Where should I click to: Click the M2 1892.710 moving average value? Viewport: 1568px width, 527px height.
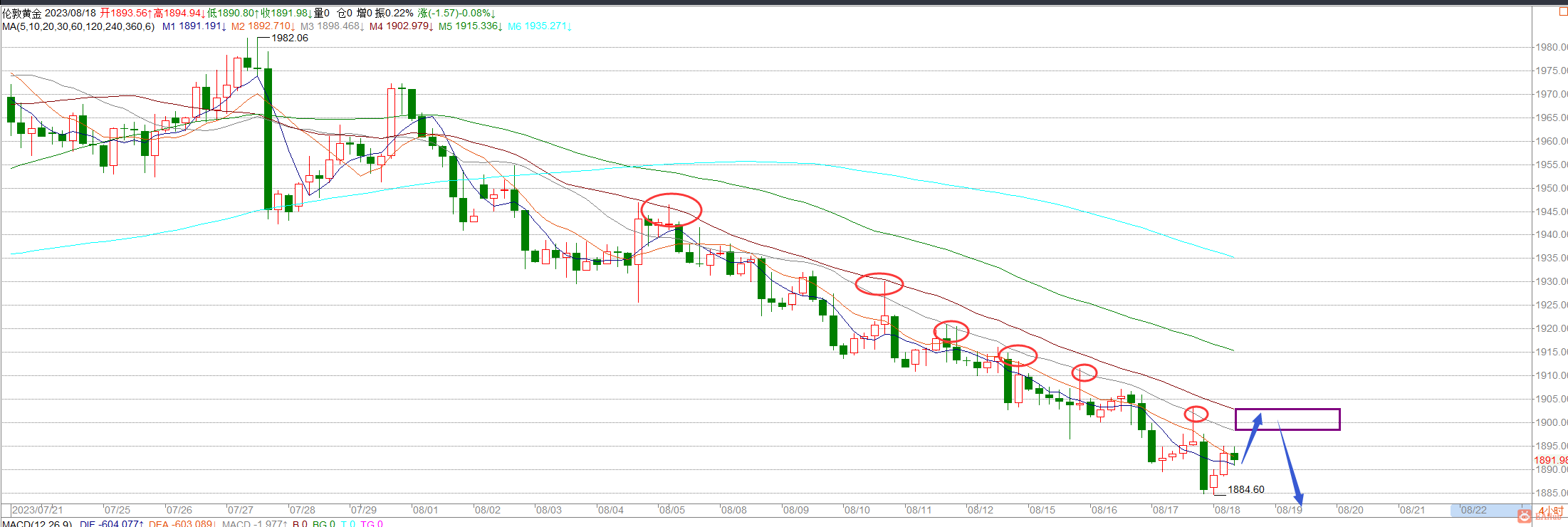[263, 26]
